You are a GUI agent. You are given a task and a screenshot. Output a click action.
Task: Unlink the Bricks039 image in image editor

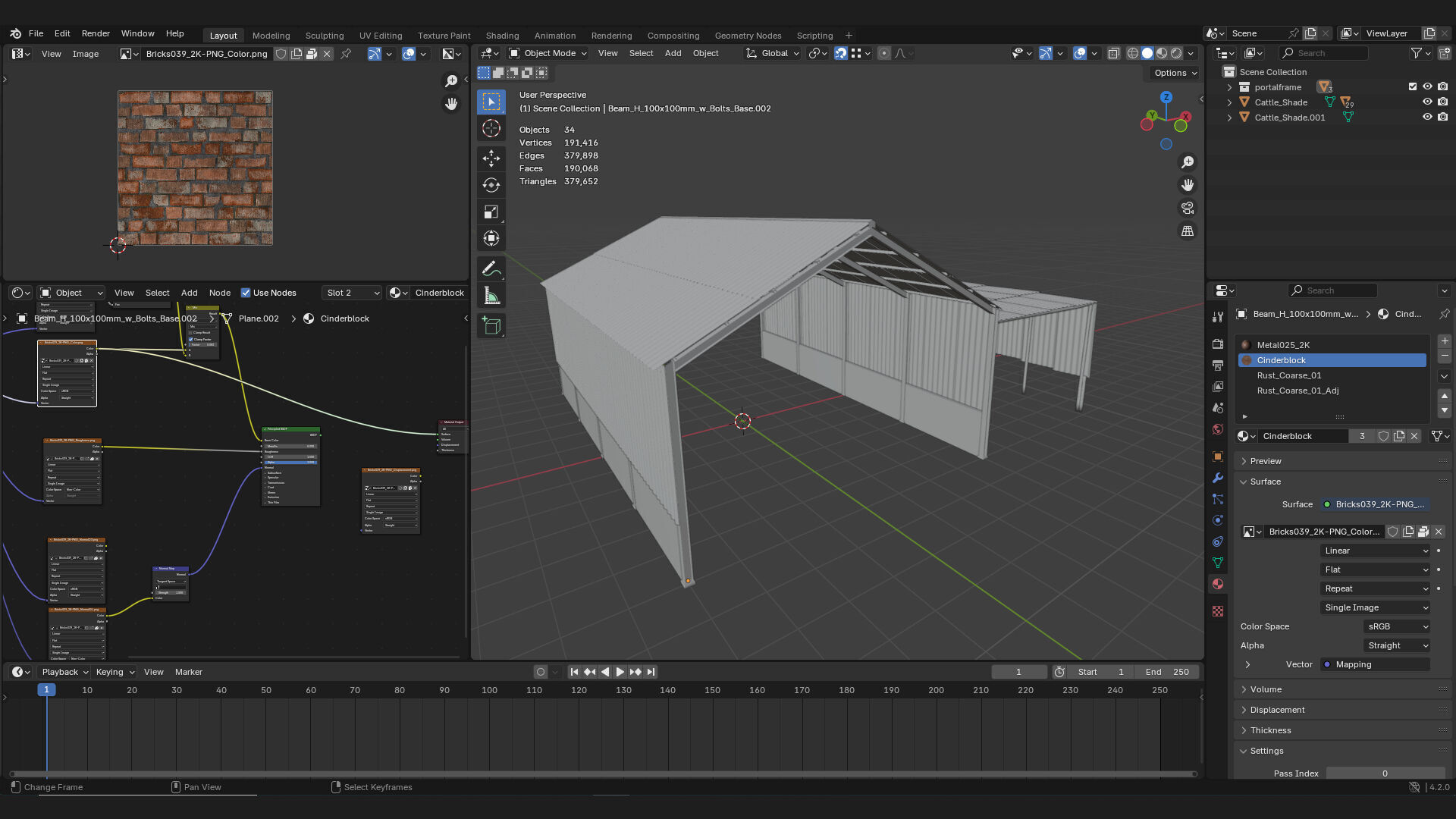tap(327, 54)
